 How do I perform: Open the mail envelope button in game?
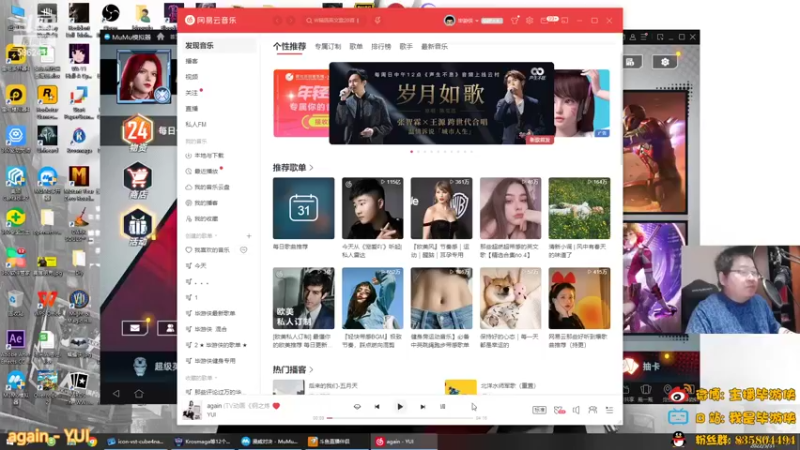pyautogui.click(x=135, y=328)
